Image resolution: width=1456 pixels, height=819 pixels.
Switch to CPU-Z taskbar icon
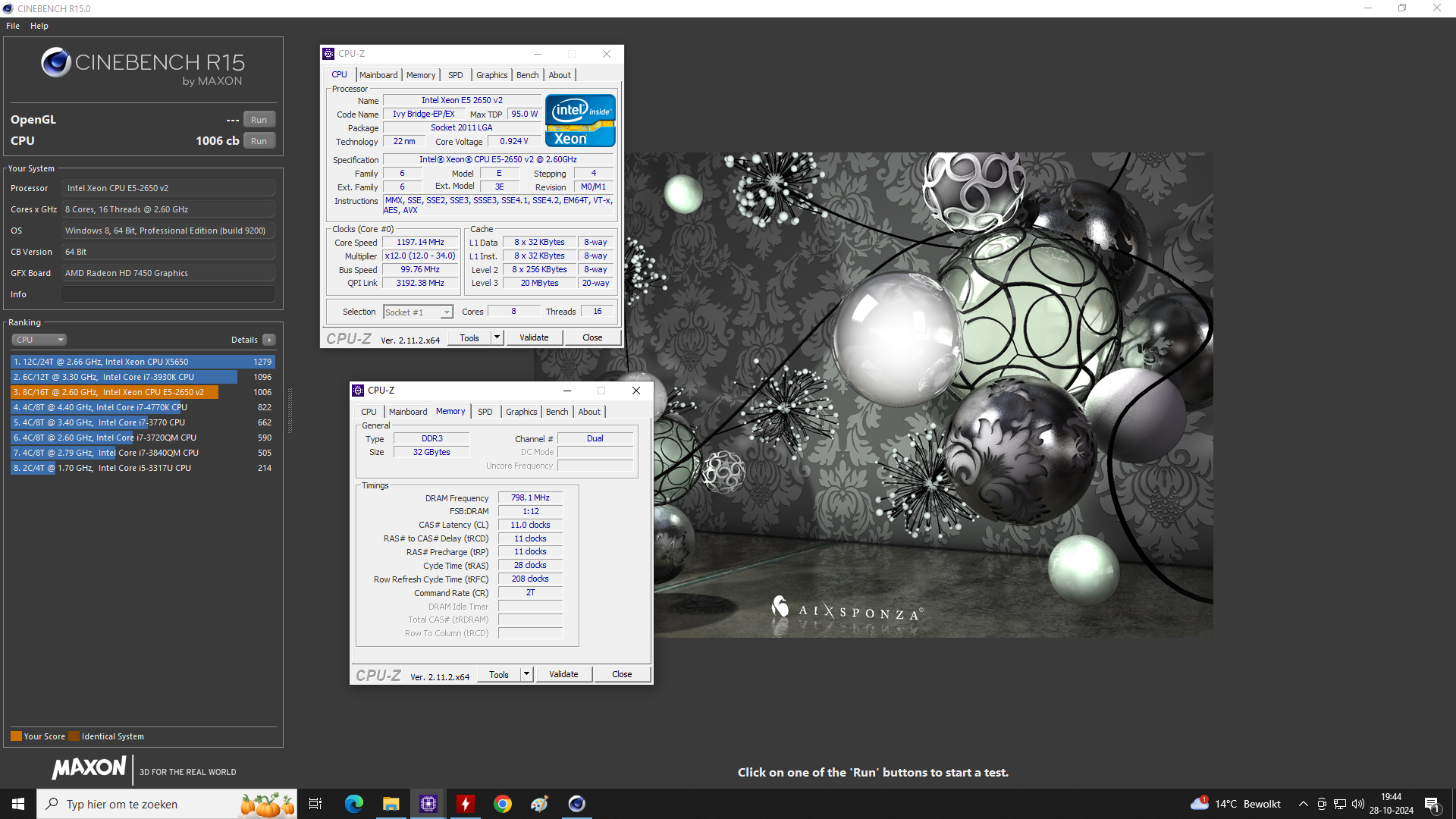428,804
